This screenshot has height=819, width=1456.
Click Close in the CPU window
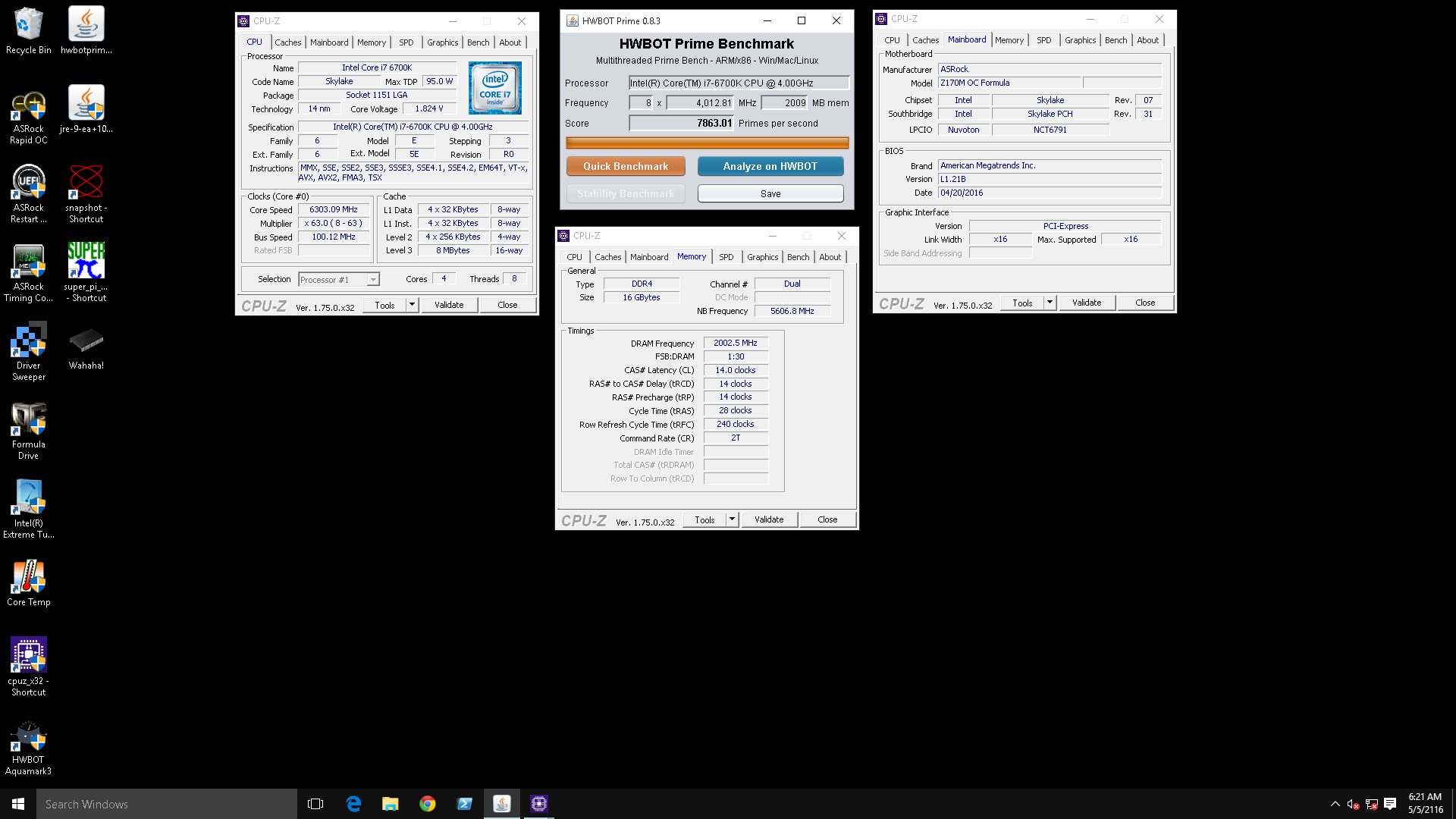click(x=507, y=305)
